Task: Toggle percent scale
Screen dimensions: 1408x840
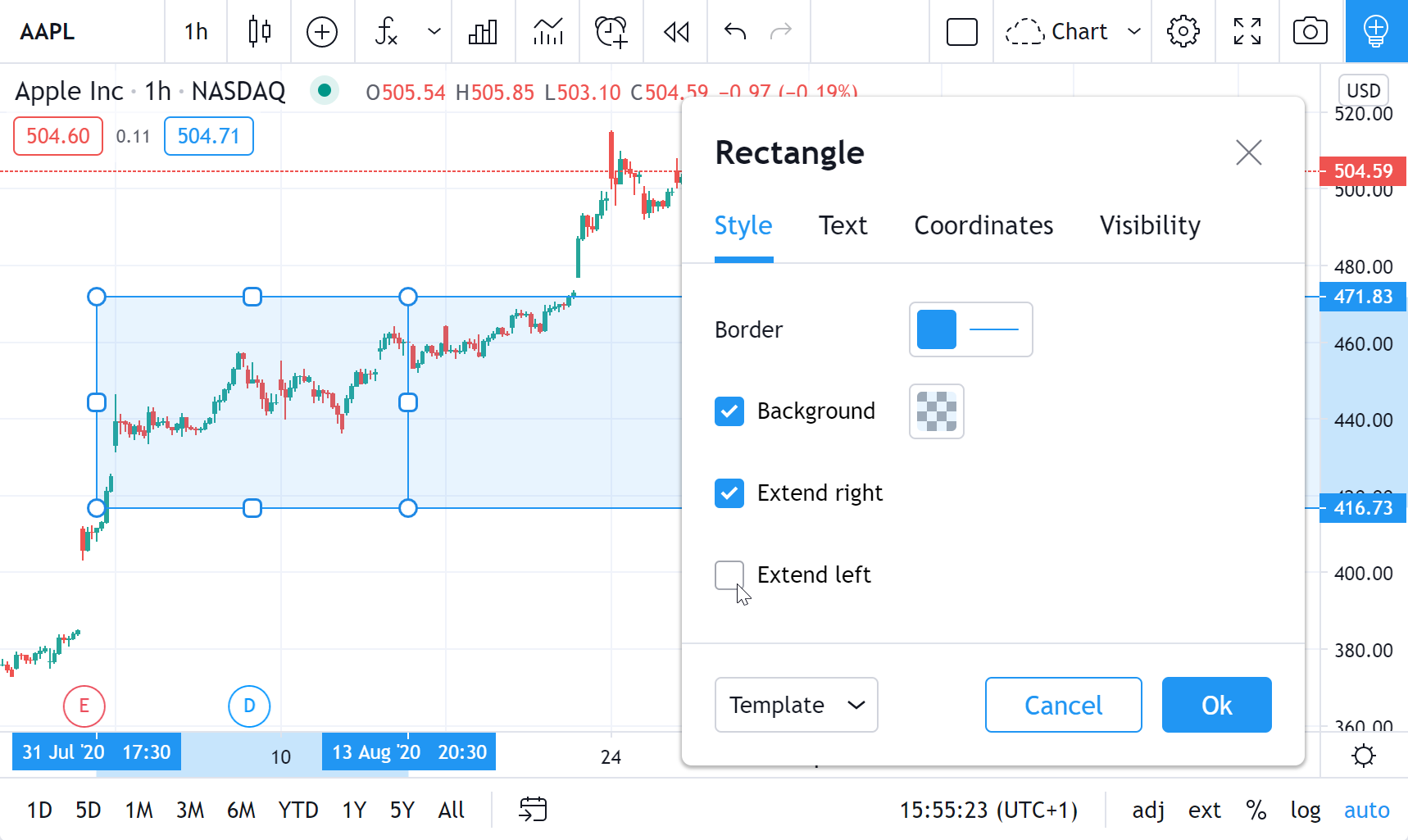Action: (x=1256, y=810)
